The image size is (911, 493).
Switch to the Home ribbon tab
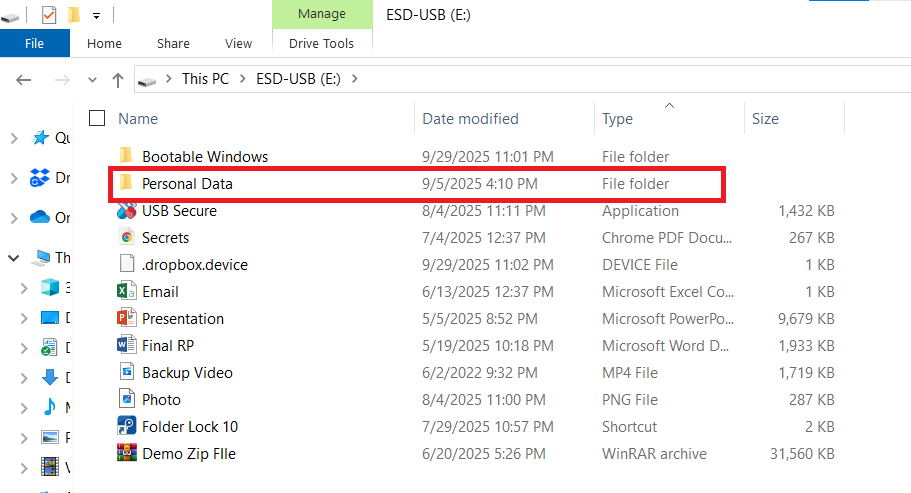coord(105,44)
